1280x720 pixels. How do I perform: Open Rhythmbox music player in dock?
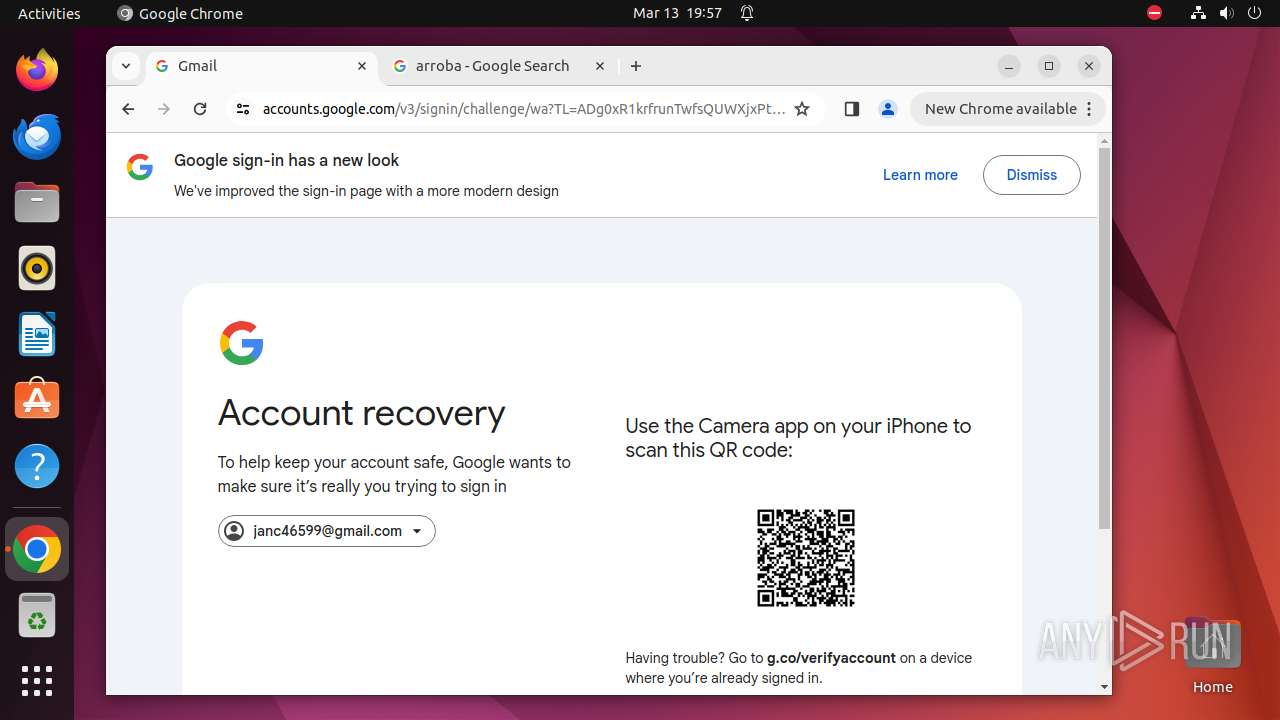[37, 268]
